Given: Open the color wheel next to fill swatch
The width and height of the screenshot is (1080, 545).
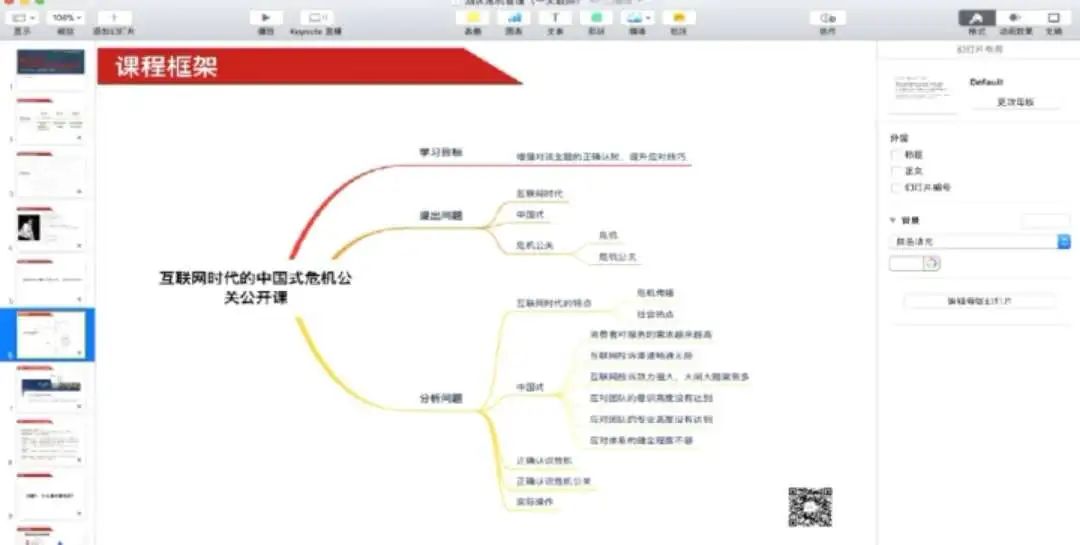Looking at the screenshot, I should (x=932, y=263).
